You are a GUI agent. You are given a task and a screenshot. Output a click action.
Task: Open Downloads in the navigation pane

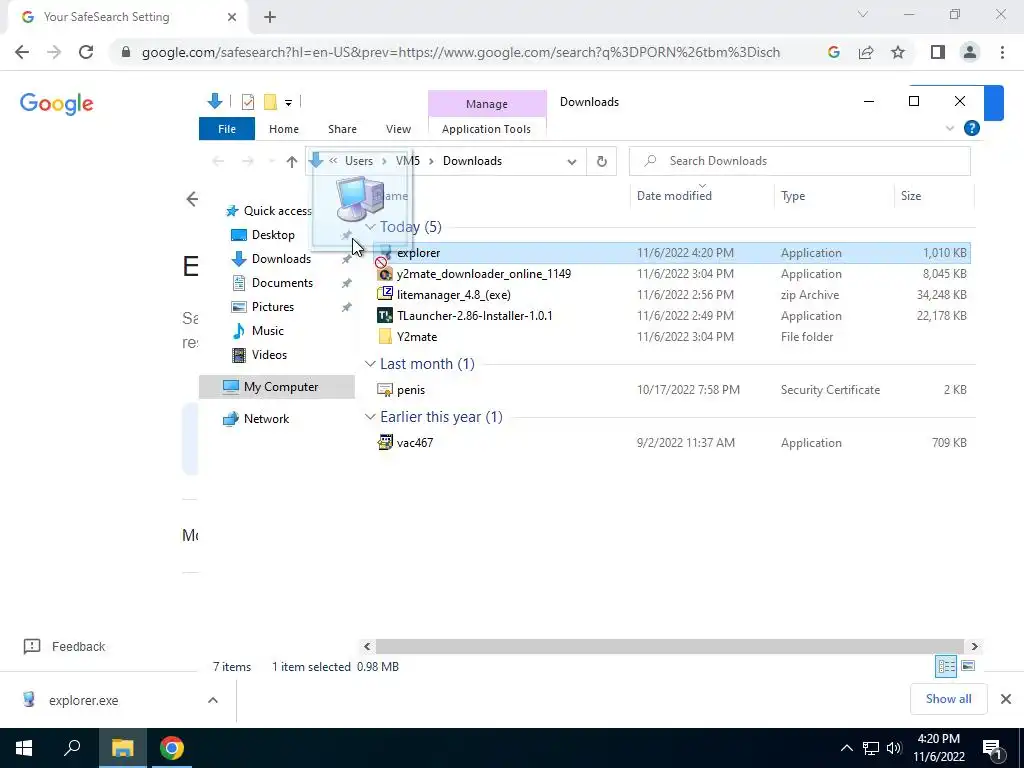281,259
